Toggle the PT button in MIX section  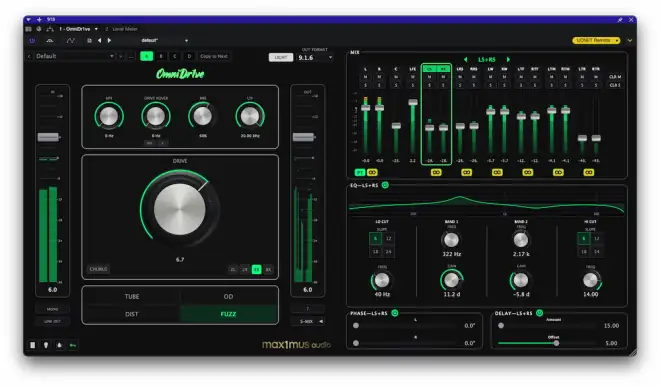(359, 172)
